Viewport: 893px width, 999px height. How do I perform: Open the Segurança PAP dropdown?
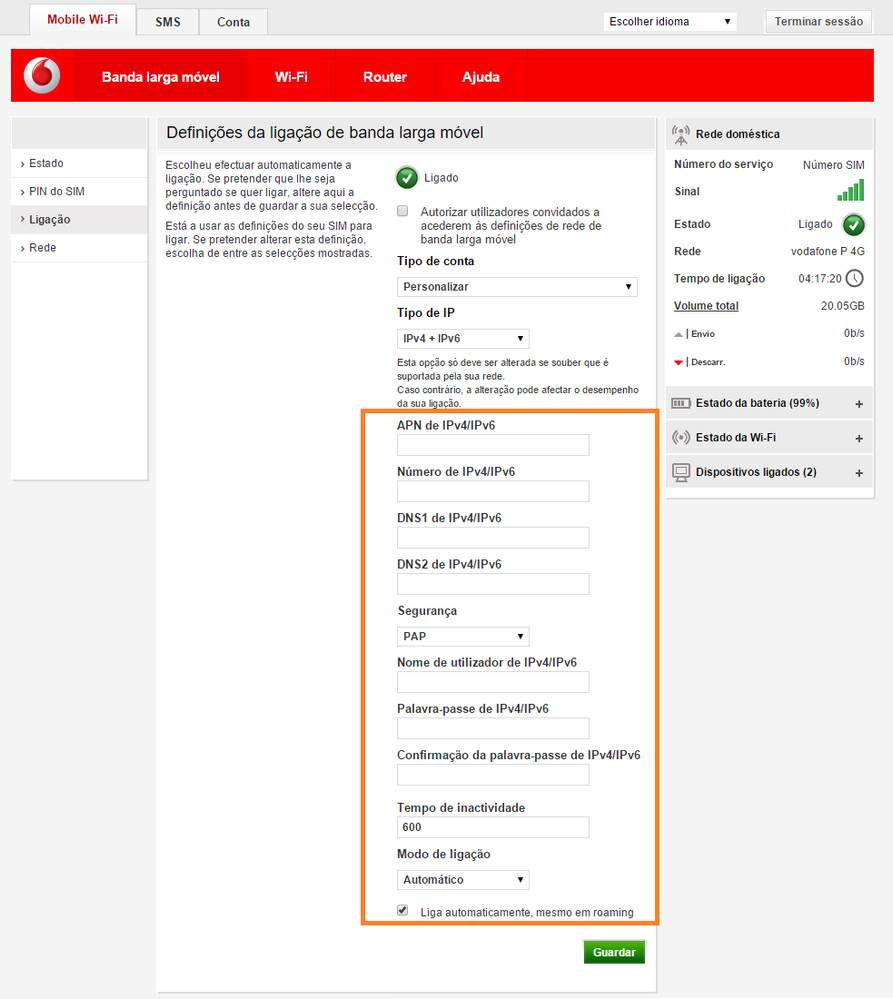462,636
